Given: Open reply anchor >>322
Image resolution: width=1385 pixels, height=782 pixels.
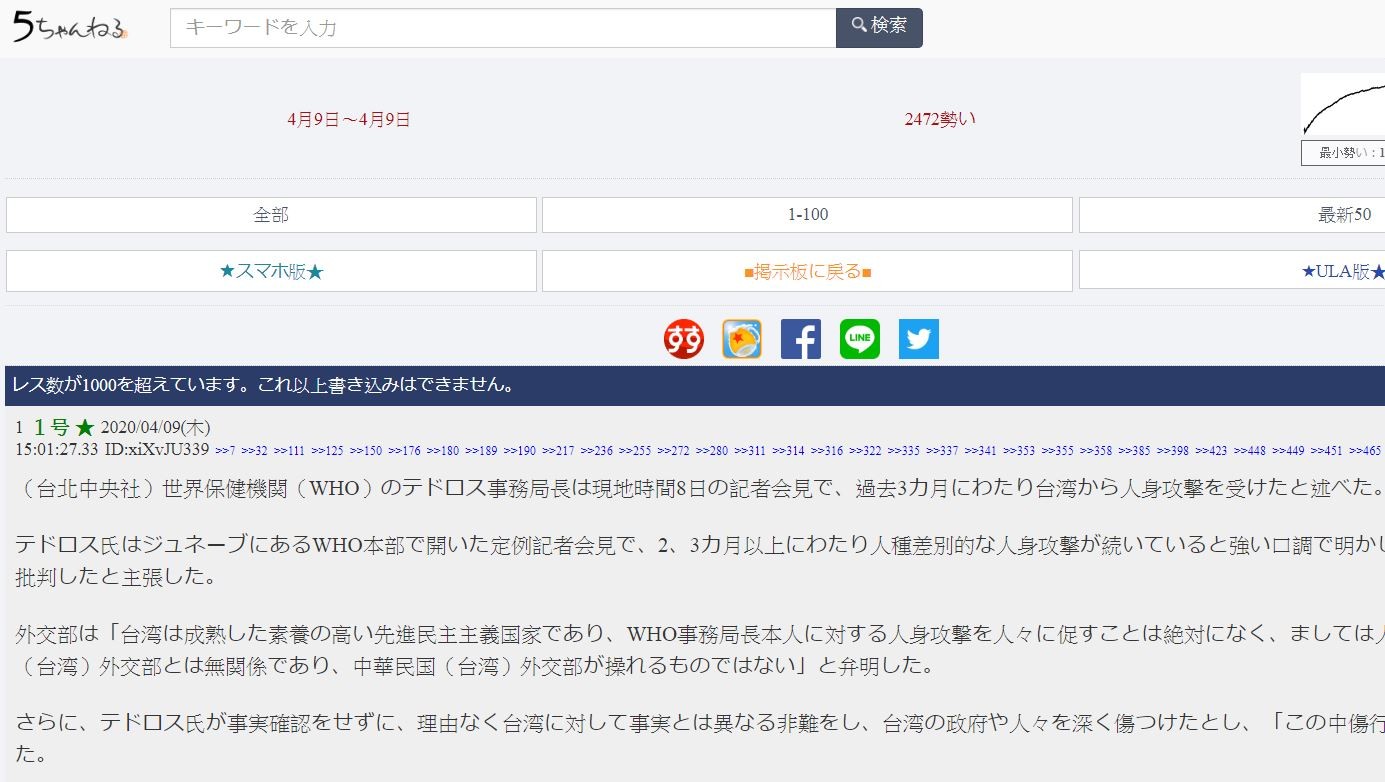Looking at the screenshot, I should click(x=865, y=450).
